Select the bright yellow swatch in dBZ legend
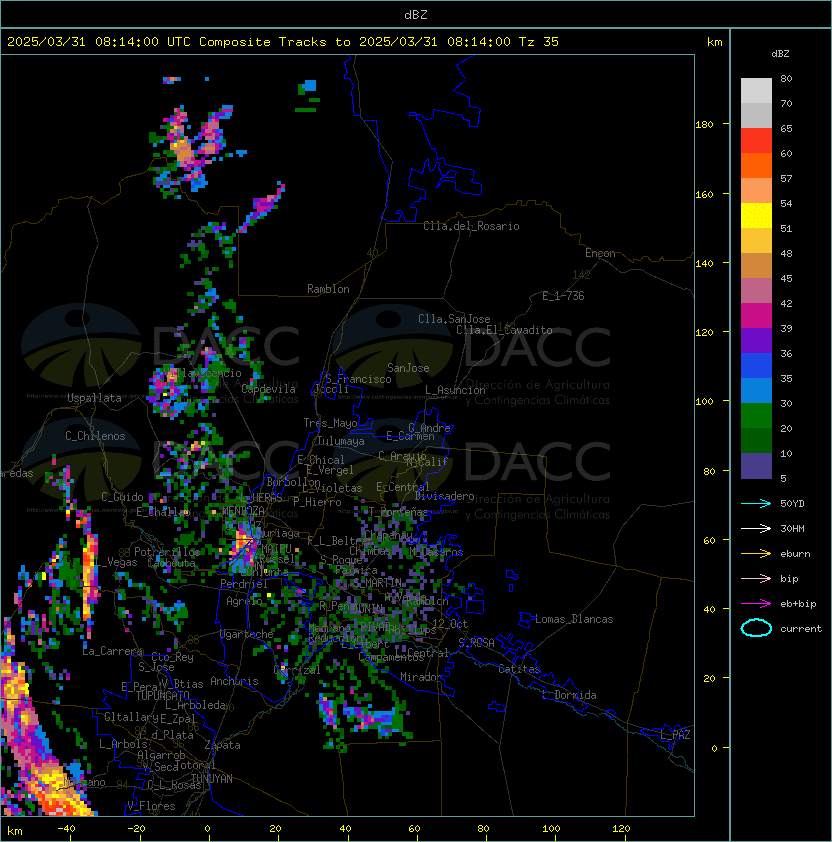The image size is (832, 842). pyautogui.click(x=756, y=215)
